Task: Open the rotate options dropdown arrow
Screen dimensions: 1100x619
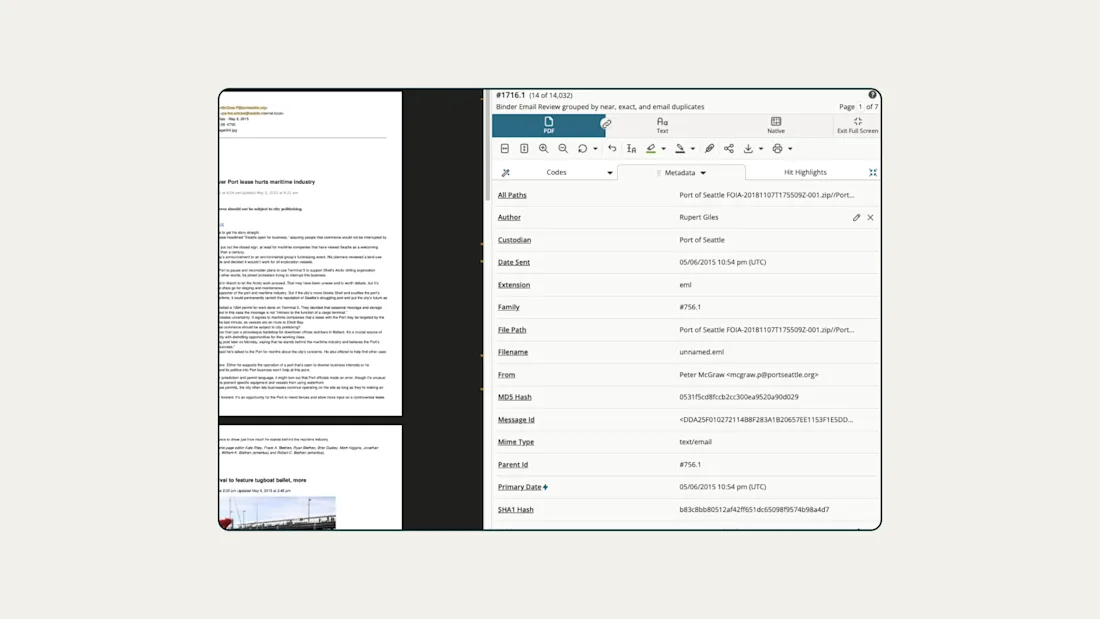Action: pyautogui.click(x=595, y=149)
